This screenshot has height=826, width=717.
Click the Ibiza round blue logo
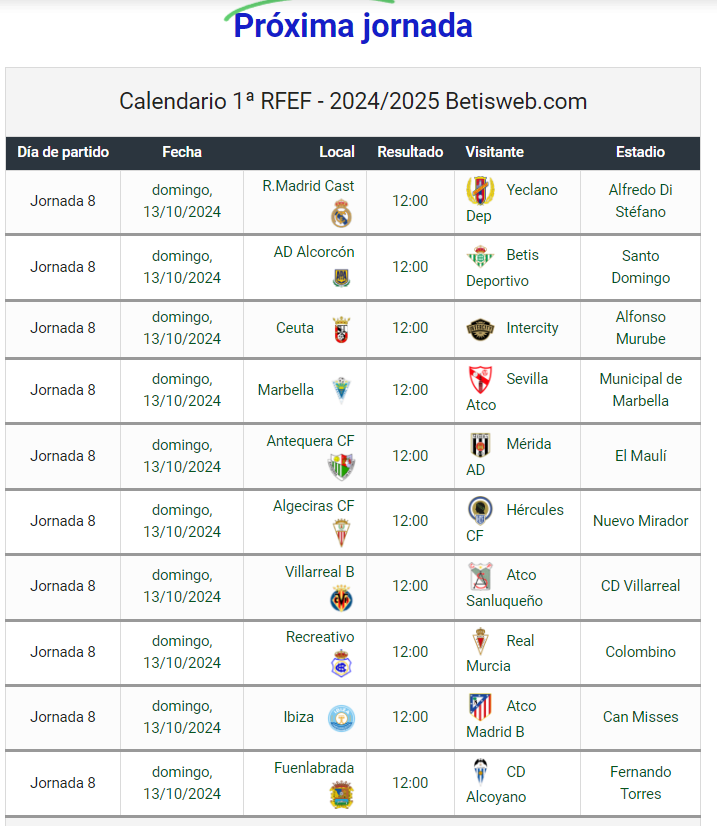[341, 719]
